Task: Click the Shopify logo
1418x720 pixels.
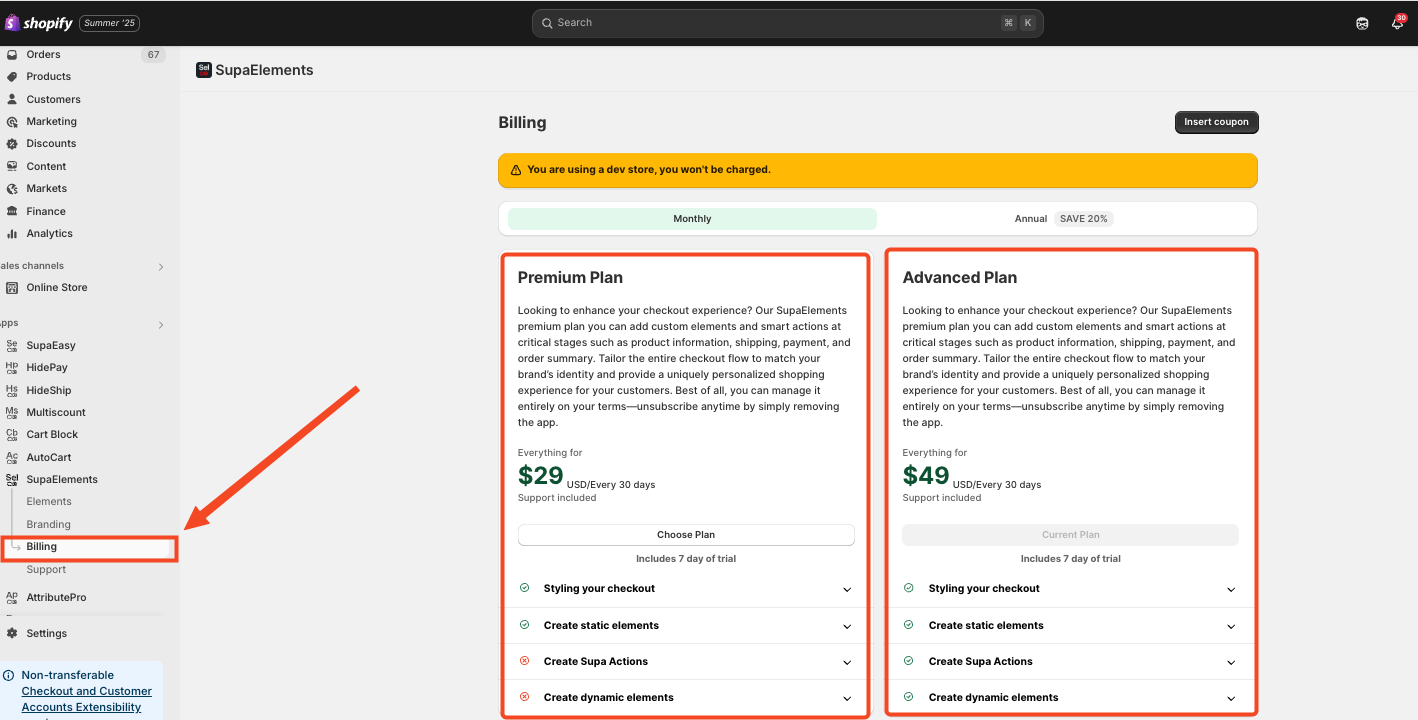Action: tap(38, 22)
